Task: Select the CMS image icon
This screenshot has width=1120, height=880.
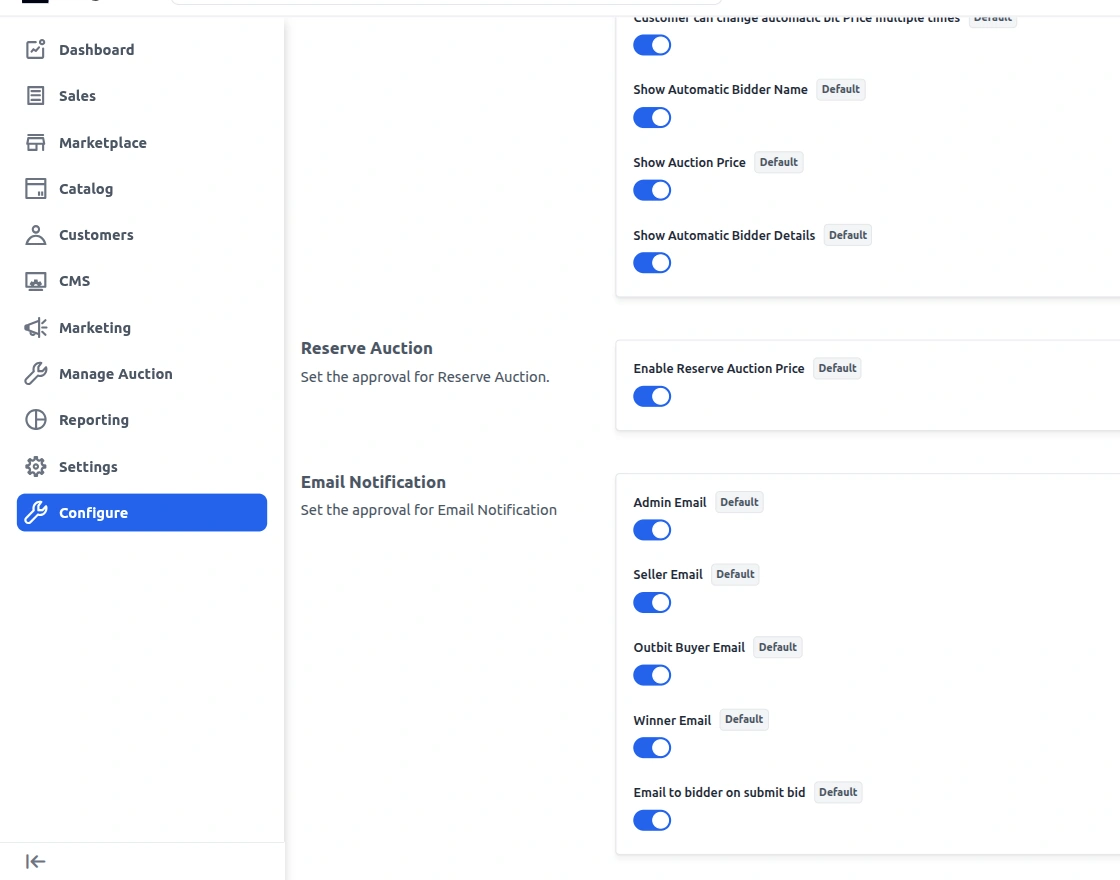Action: 34,280
